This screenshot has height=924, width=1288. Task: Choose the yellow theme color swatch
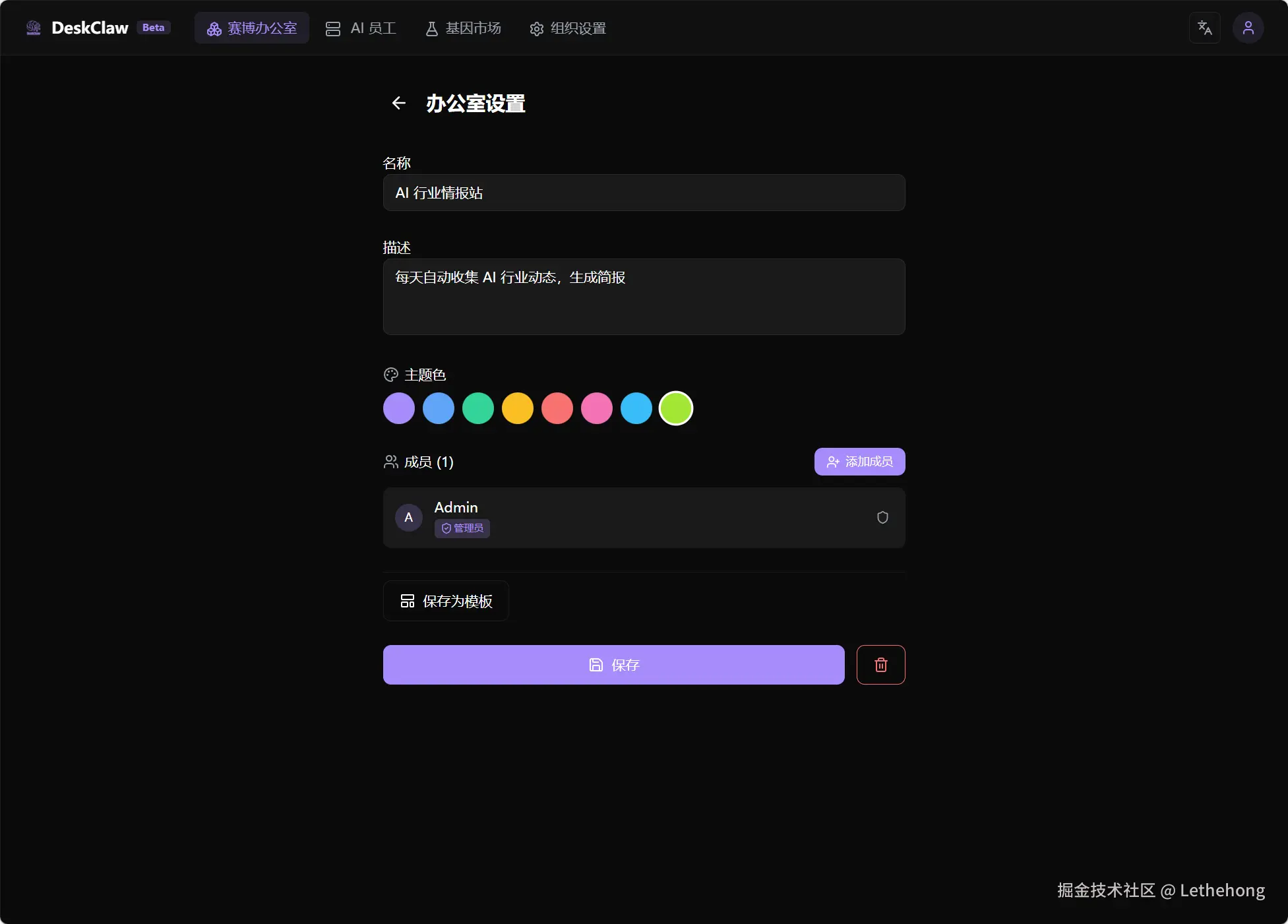point(518,408)
